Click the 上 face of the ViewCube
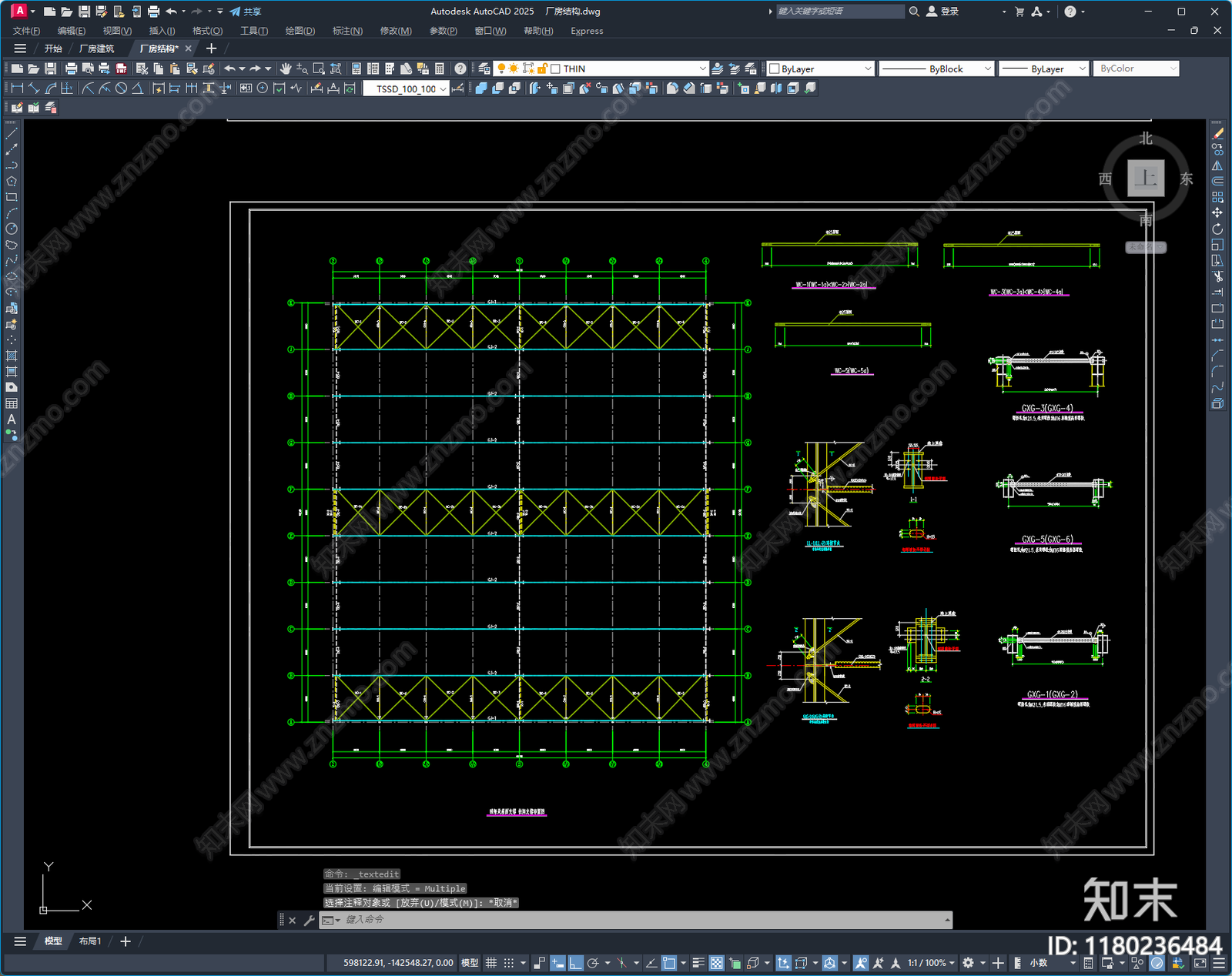 (1146, 178)
